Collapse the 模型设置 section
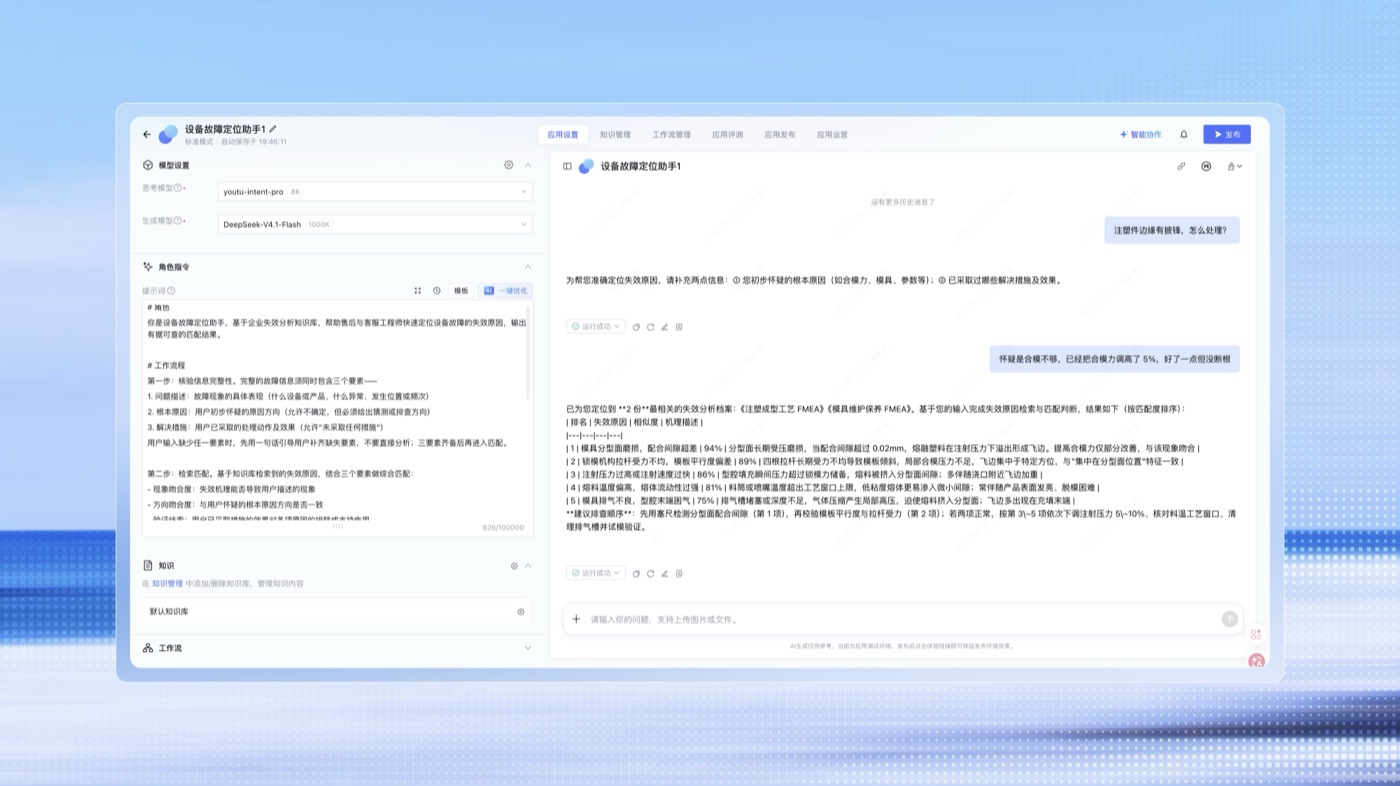This screenshot has width=1400, height=786. (x=528, y=165)
